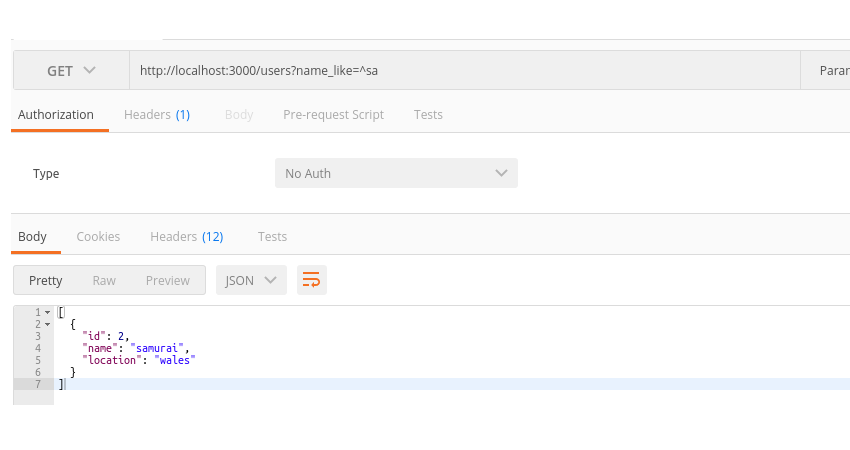Switch to Preview response view
Image resolution: width=850 pixels, height=450 pixels.
pyautogui.click(x=168, y=280)
